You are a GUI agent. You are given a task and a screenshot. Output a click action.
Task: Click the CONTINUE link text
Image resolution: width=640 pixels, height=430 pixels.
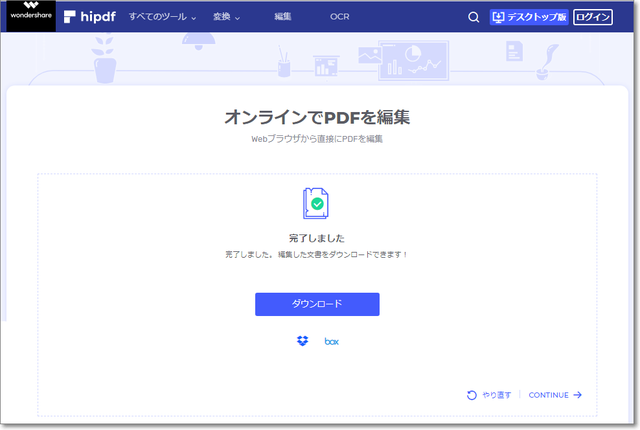coord(548,395)
